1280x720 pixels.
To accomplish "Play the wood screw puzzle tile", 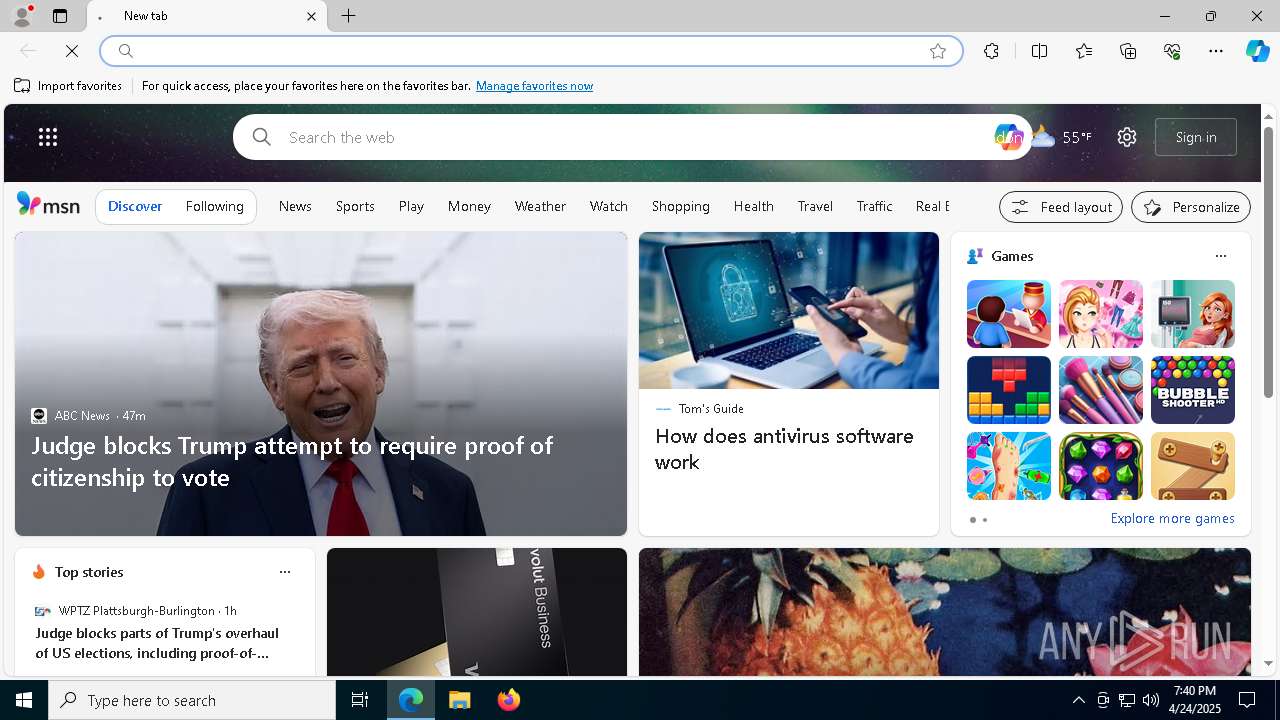I will pos(1192,466).
